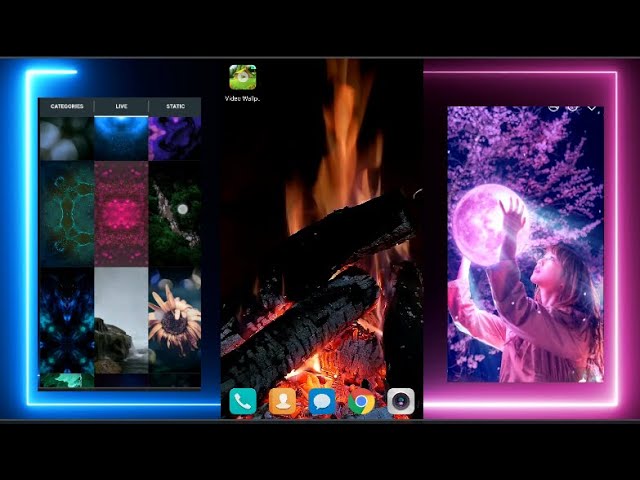Open the Contacts app in dock
640x480 pixels.
(x=282, y=401)
